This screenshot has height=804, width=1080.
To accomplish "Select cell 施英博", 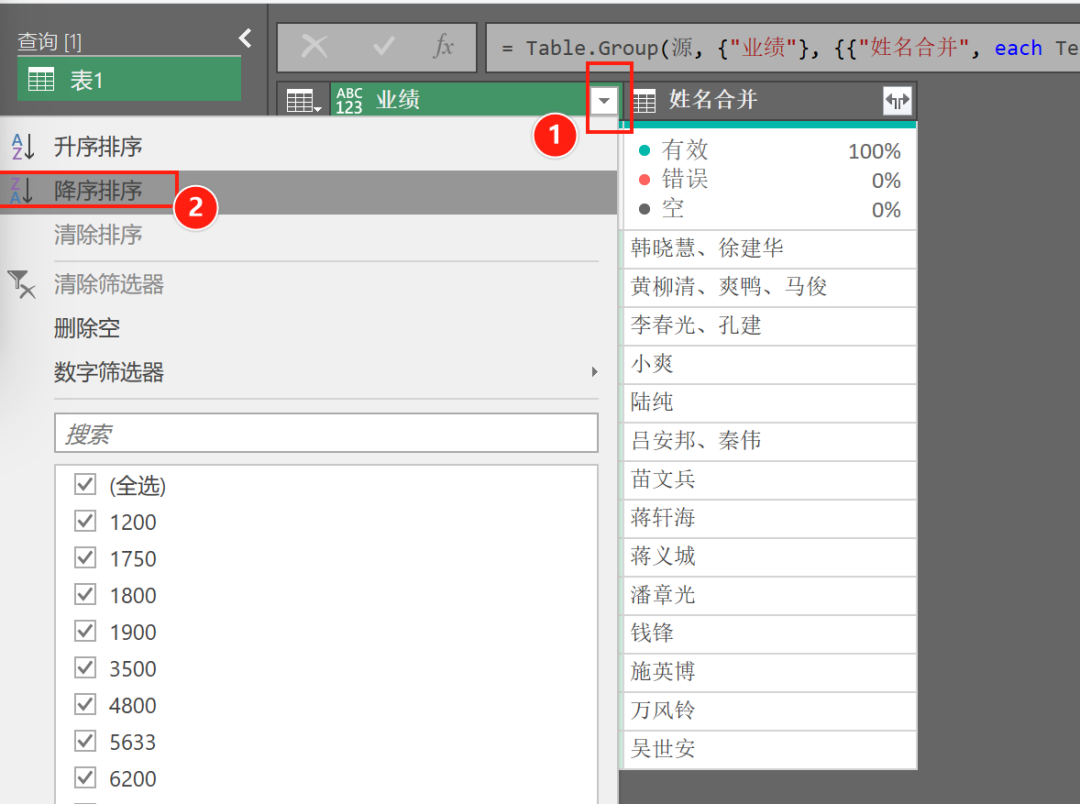I will [770, 672].
